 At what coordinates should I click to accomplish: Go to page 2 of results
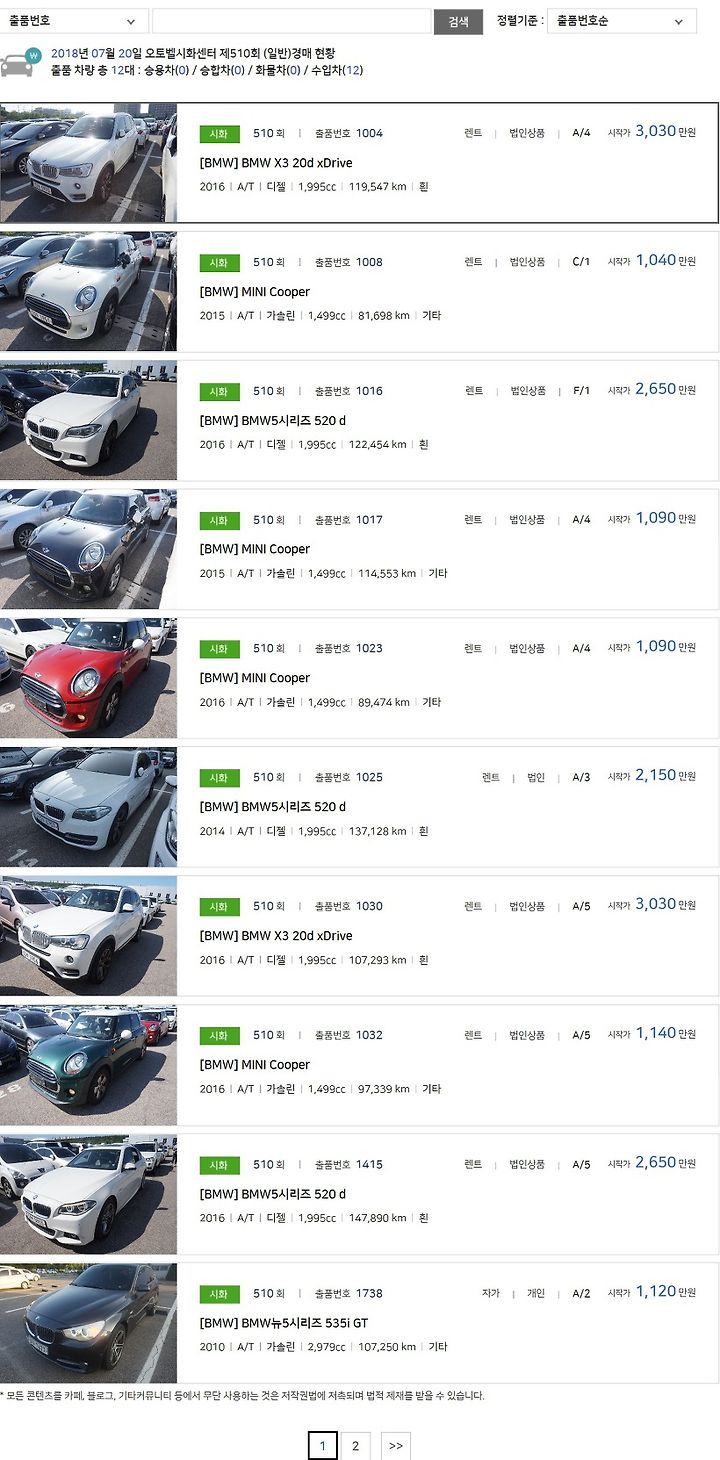(355, 1446)
